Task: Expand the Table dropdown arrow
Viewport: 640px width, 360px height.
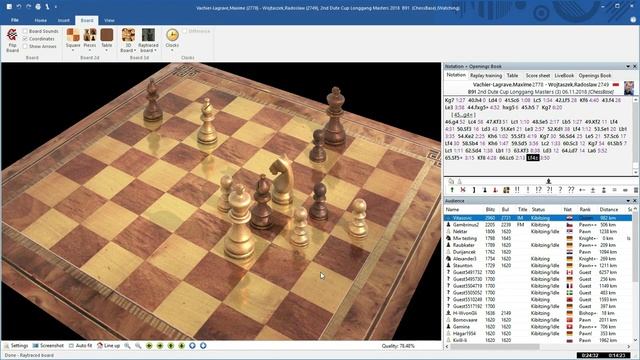Action: pyautogui.click(x=107, y=50)
